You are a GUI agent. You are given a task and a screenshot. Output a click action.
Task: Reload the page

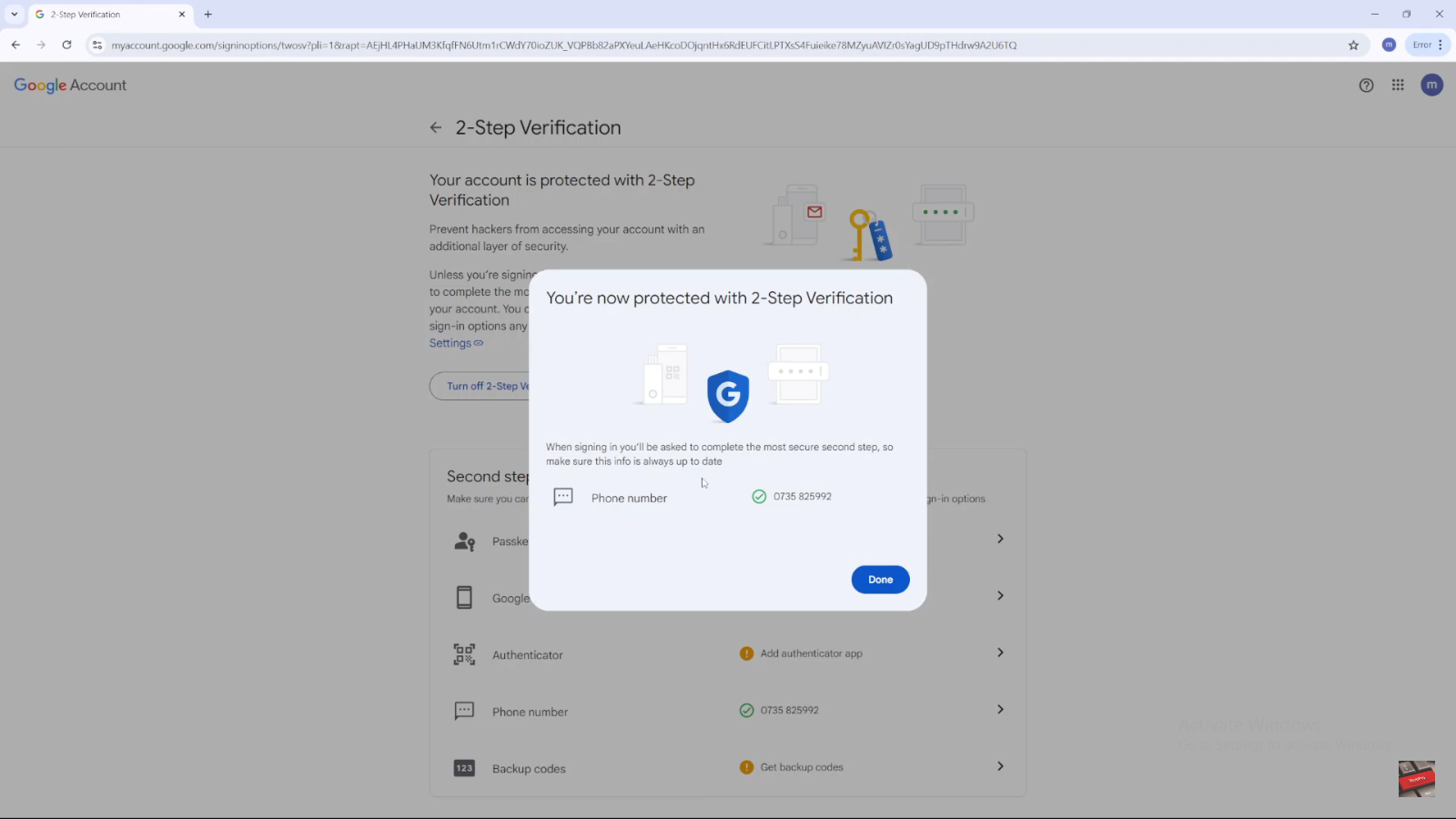66,45
